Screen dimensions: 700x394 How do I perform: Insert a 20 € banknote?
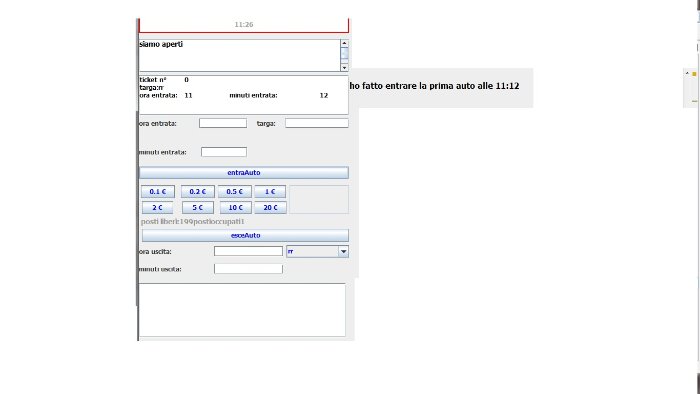270,207
